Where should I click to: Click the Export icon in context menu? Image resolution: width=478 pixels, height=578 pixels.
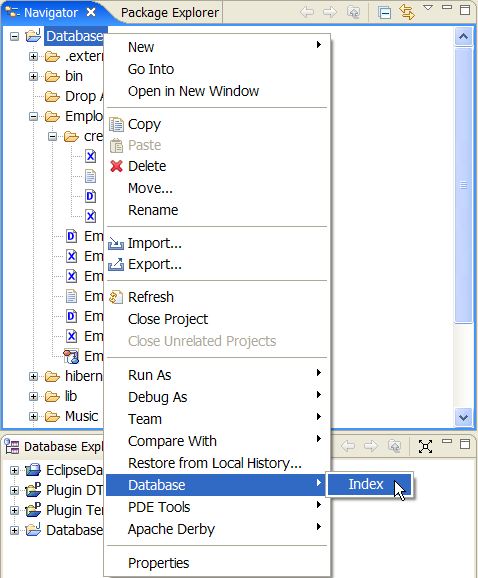click(116, 264)
